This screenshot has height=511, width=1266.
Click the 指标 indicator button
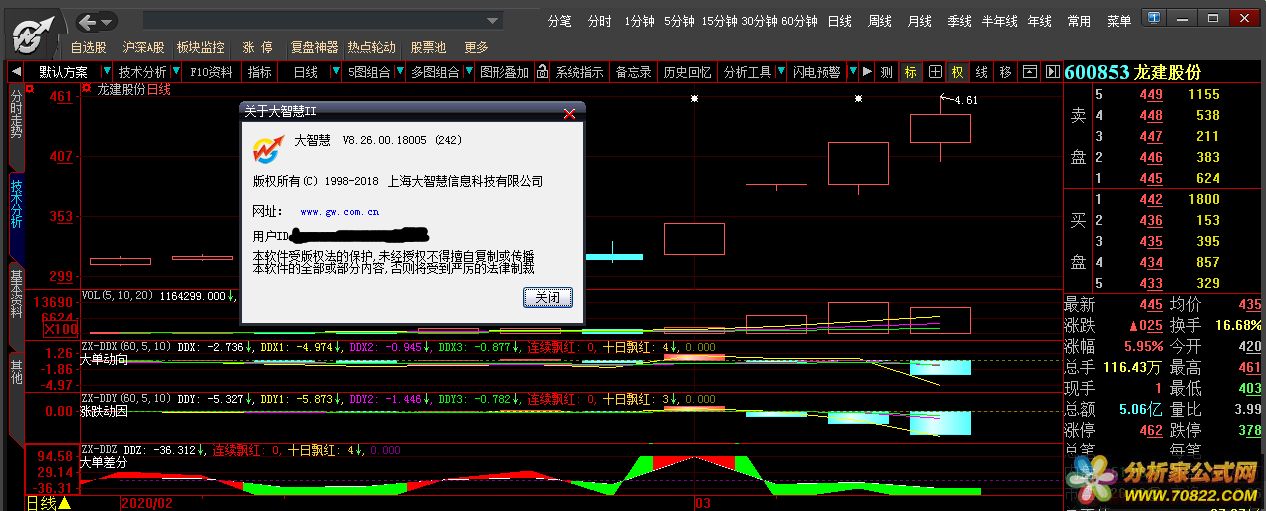click(x=260, y=72)
